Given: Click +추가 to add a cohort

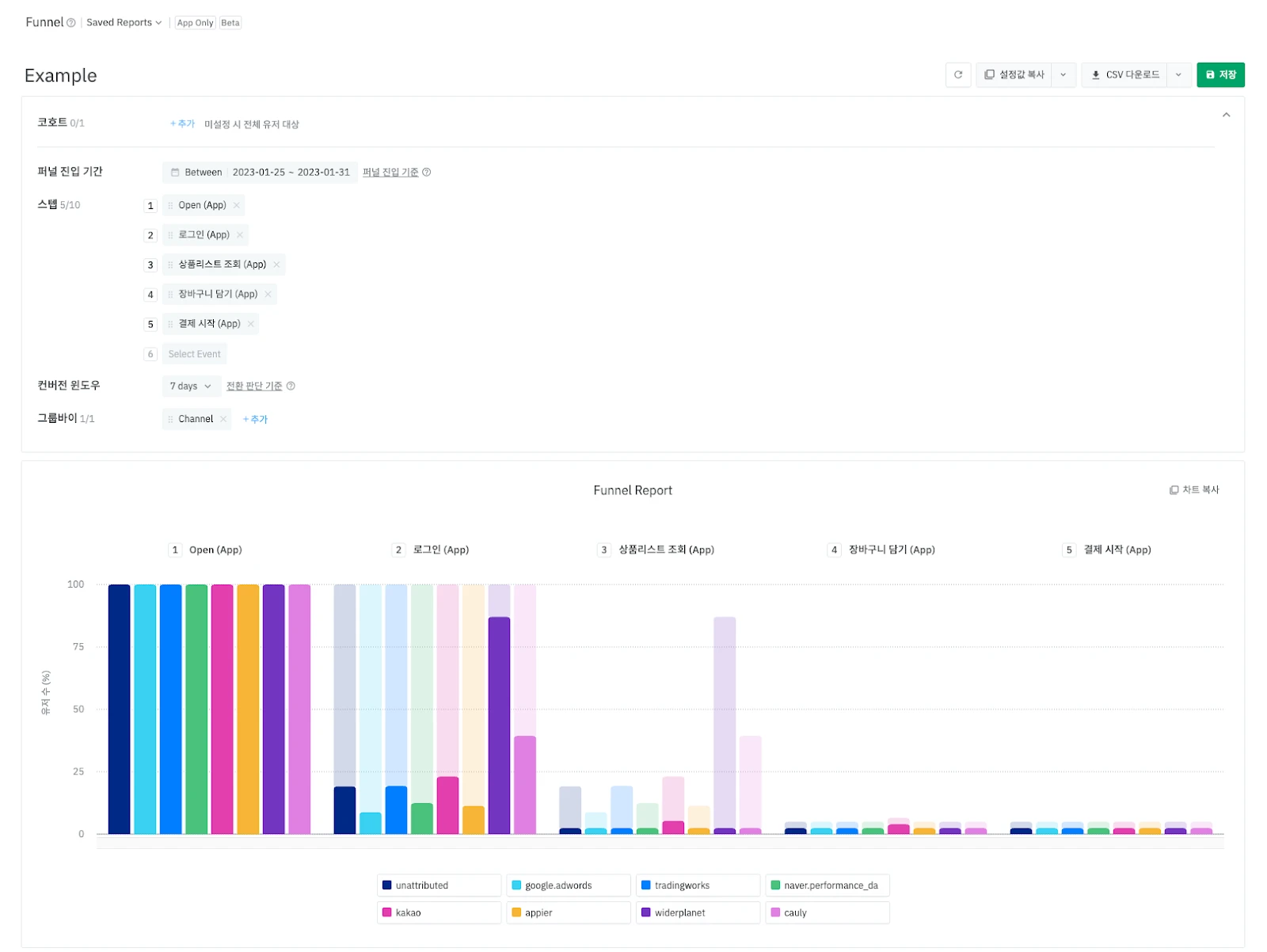Looking at the screenshot, I should (x=182, y=124).
